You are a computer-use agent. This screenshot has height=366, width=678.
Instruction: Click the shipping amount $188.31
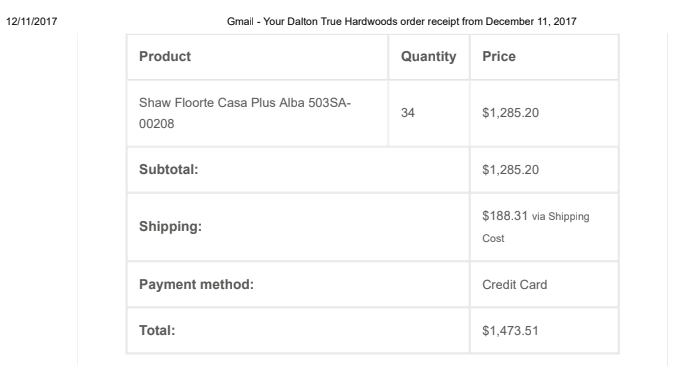tap(505, 215)
